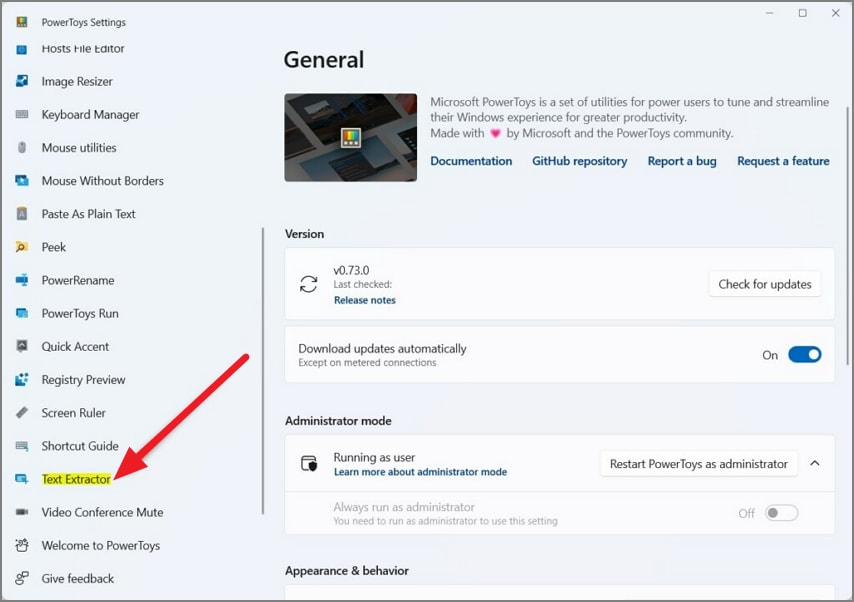The height and width of the screenshot is (602, 854).
Task: Open the Screen Ruler page
Action: click(74, 413)
